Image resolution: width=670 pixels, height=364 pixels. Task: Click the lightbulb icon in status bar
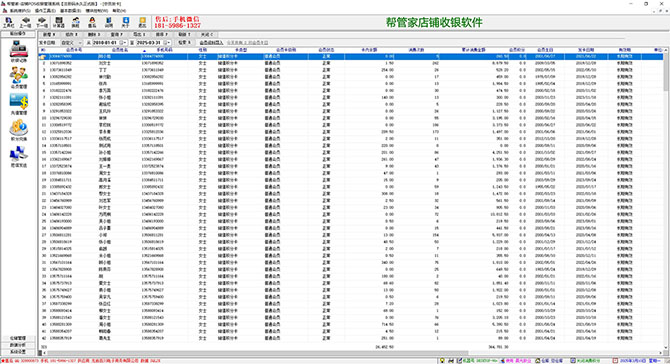coord(442,361)
